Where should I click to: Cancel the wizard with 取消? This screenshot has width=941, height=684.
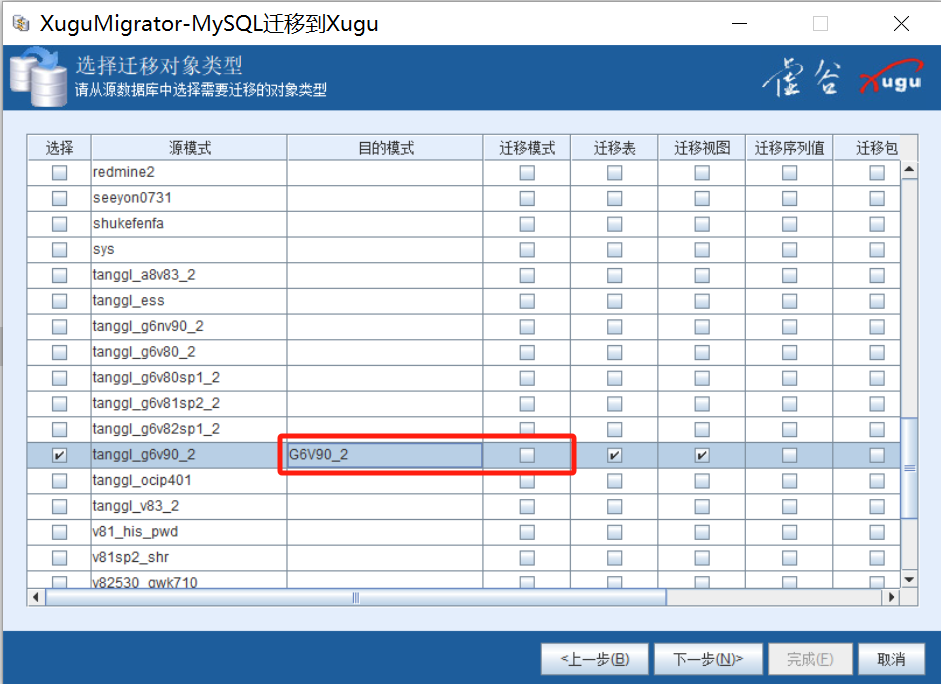click(891, 659)
